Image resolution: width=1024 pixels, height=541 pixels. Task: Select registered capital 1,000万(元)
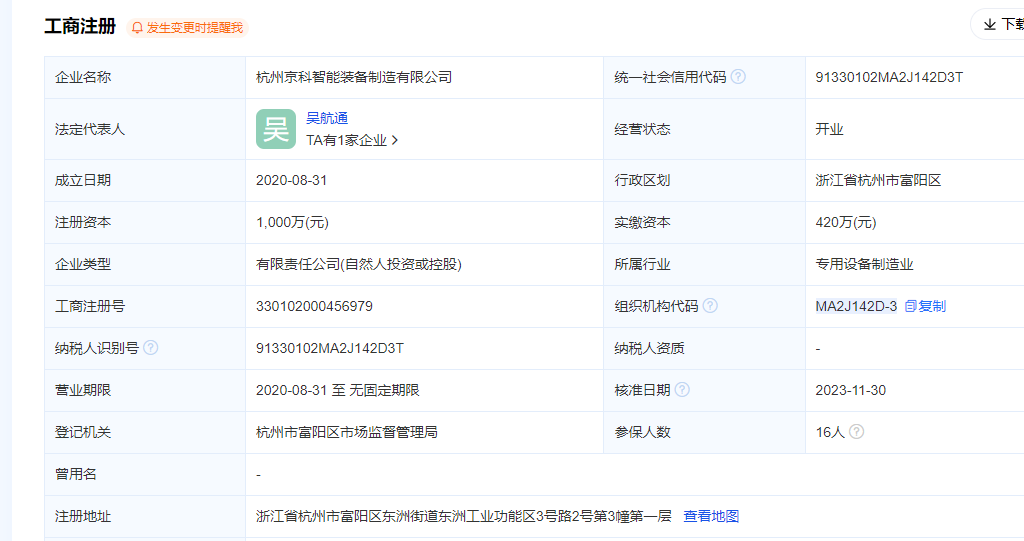[292, 223]
